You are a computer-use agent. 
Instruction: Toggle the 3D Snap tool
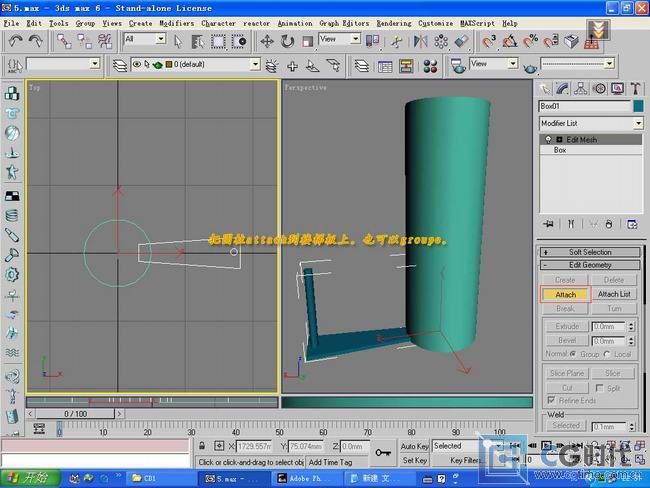point(489,41)
